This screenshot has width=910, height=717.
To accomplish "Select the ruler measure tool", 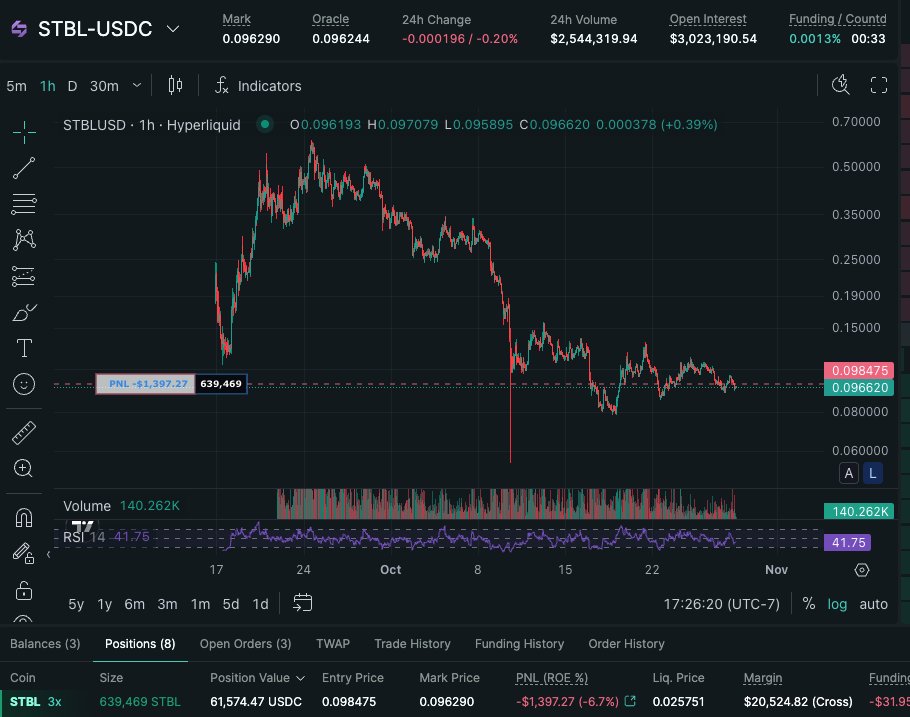I will (24, 433).
